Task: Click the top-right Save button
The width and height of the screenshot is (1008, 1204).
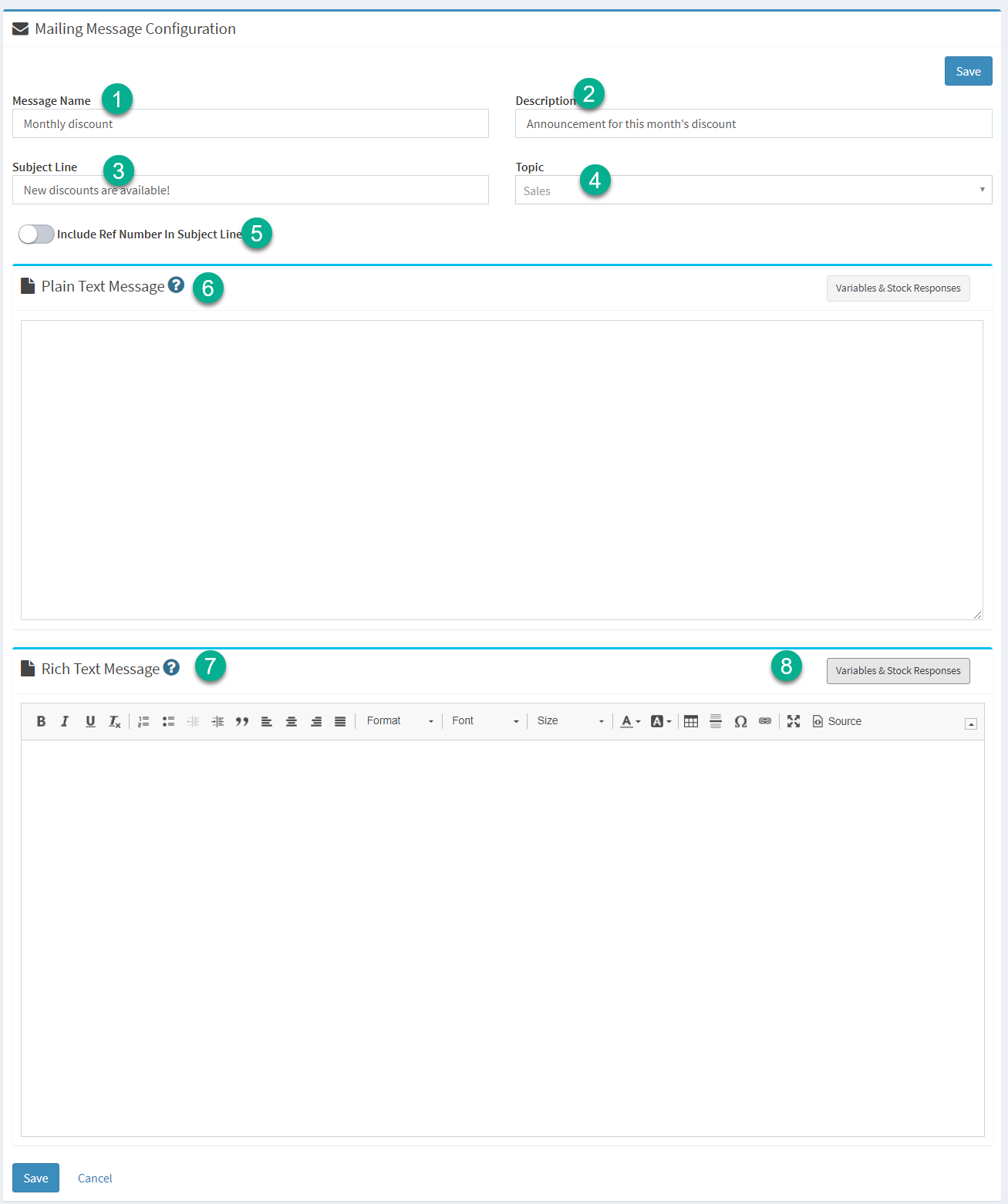Action: click(969, 71)
